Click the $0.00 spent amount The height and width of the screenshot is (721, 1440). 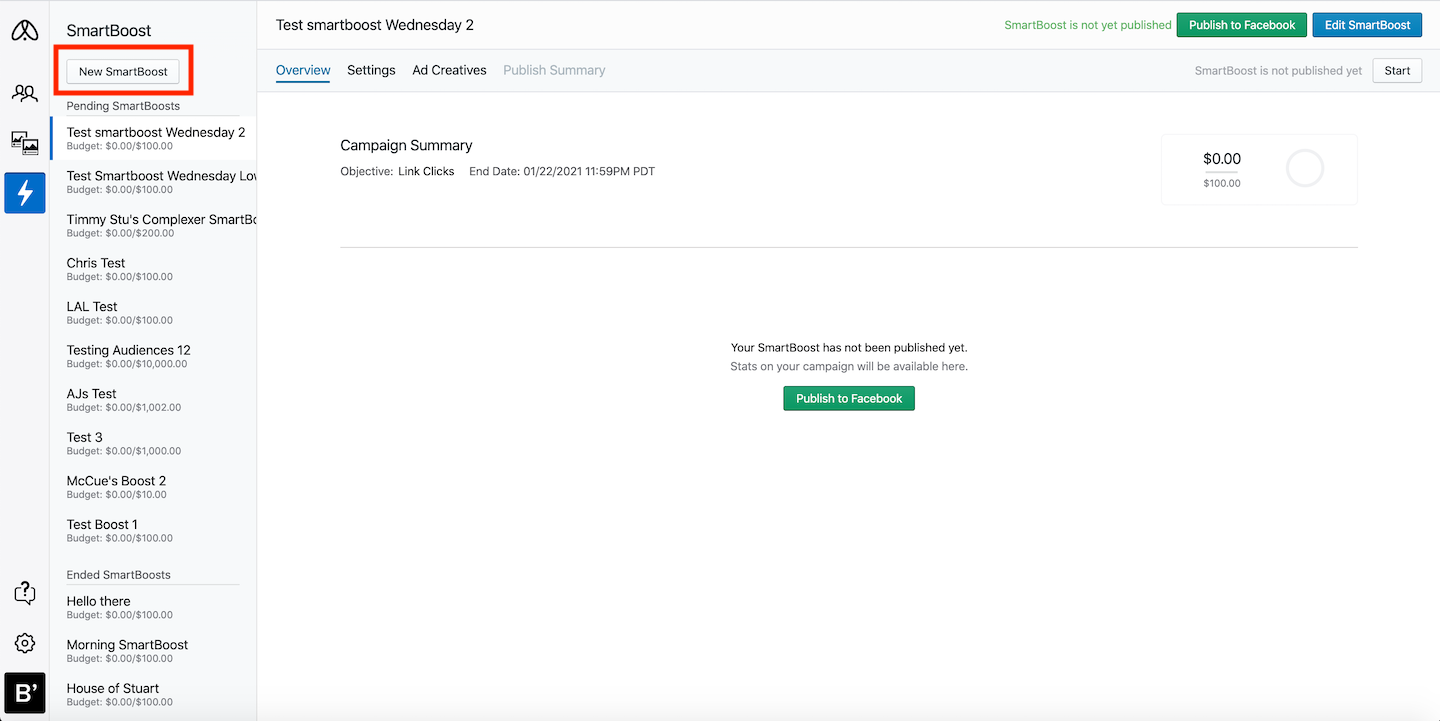coord(1222,159)
